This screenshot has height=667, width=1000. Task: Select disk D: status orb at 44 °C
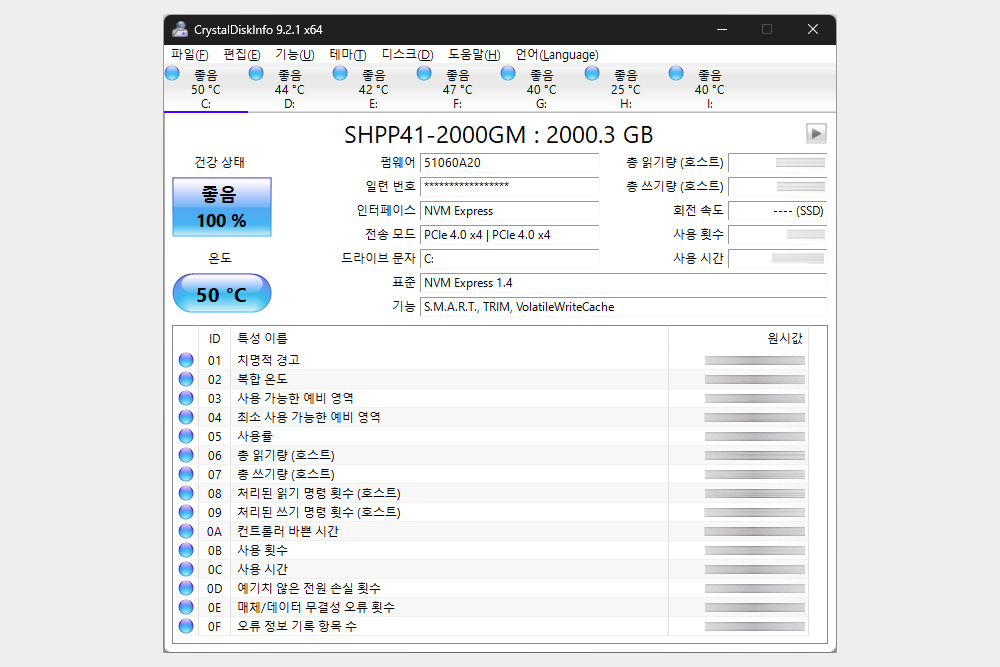[x=256, y=73]
